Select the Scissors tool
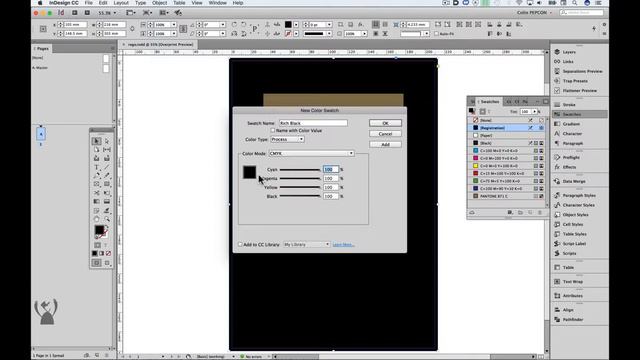 (97, 193)
